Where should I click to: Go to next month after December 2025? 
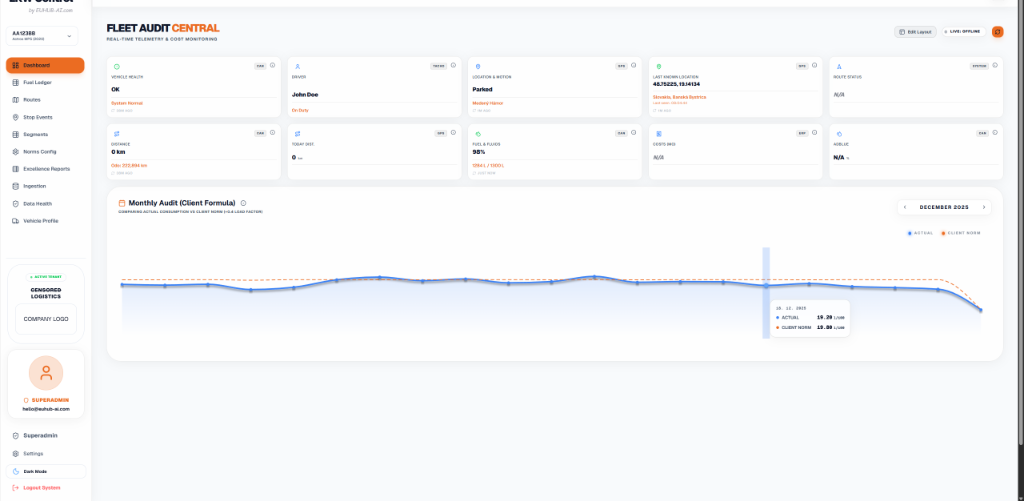[x=984, y=207]
